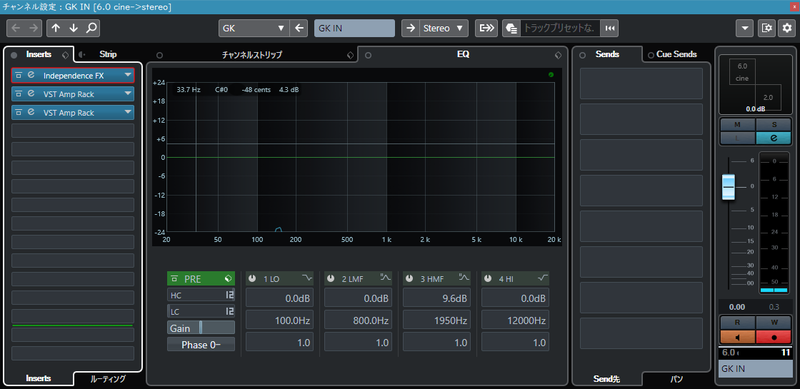Adjust the PRE Gain slider
The height and width of the screenshot is (389, 800).
[x=201, y=328]
